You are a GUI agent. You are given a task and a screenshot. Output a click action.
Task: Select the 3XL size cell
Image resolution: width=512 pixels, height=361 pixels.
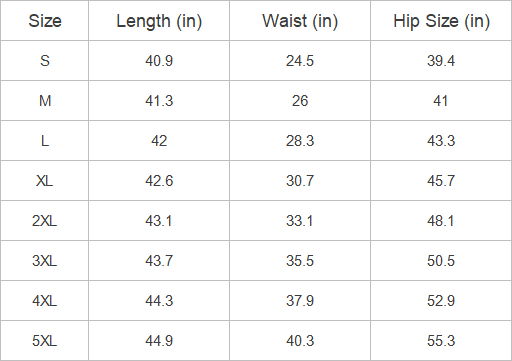(45, 261)
